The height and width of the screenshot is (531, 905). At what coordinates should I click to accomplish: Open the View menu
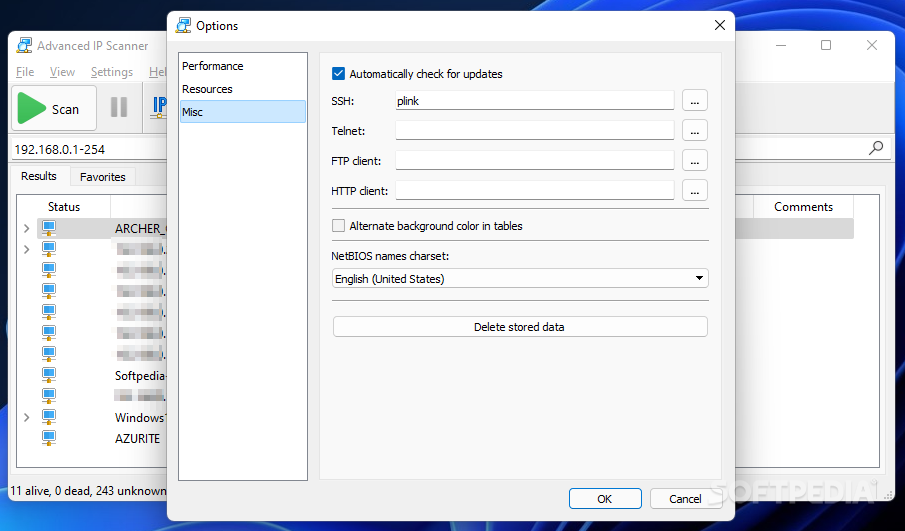coord(62,72)
